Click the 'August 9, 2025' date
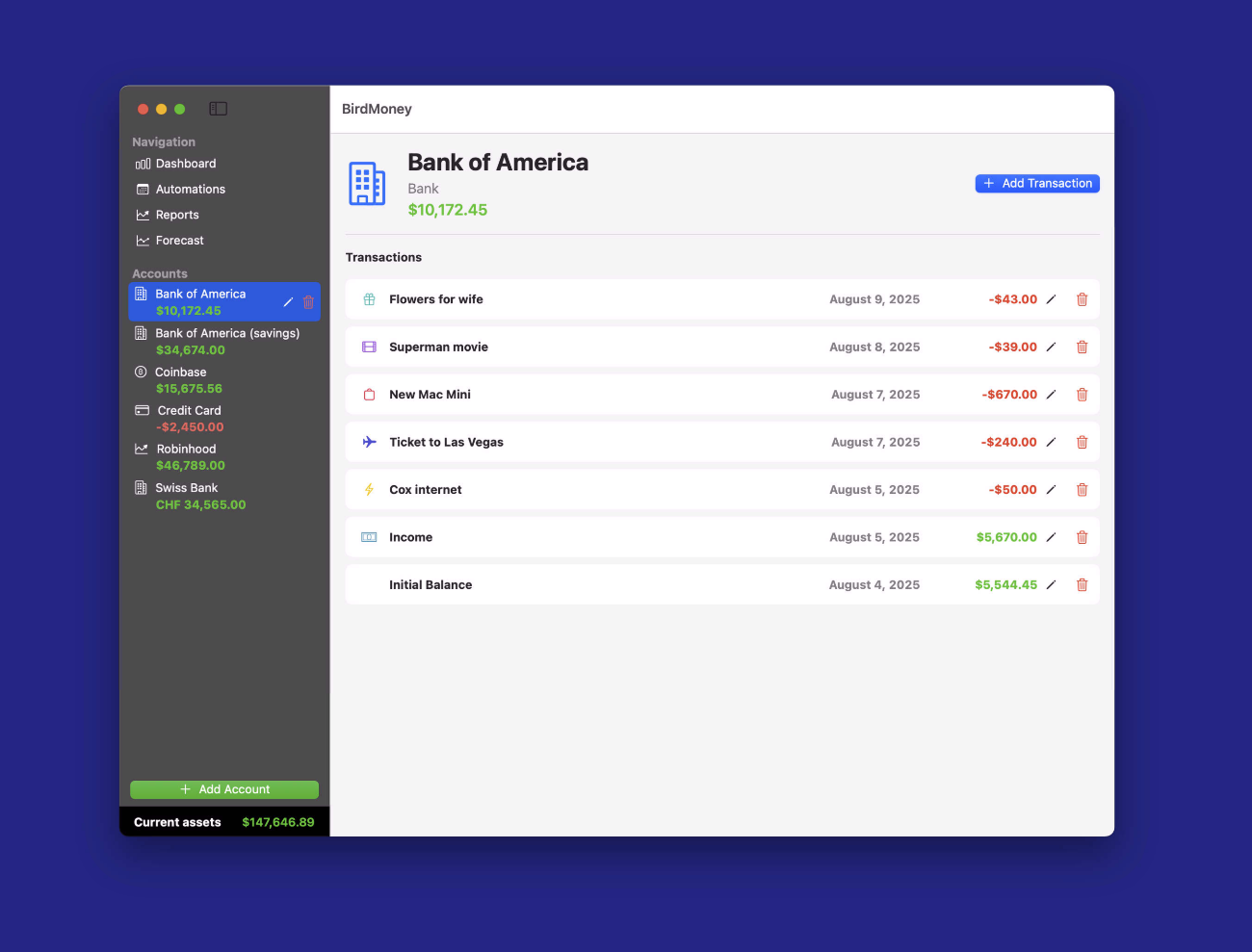The height and width of the screenshot is (952, 1252). click(874, 299)
